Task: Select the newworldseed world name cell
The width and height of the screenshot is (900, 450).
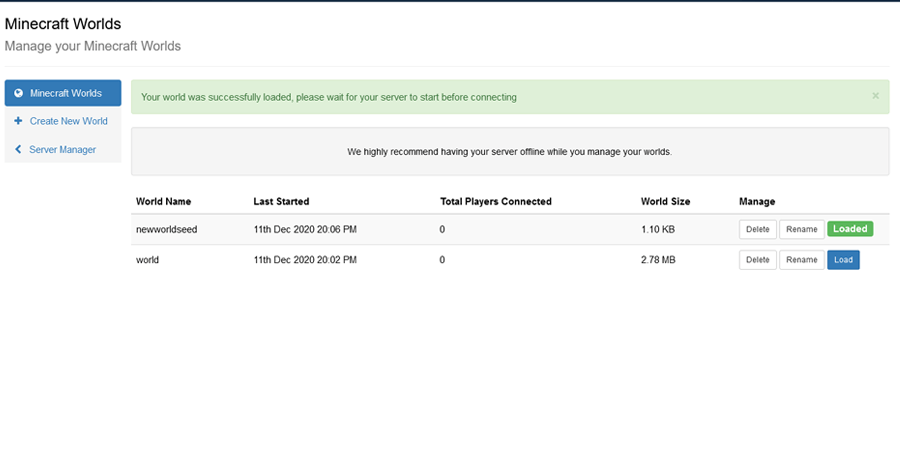Action: [166, 229]
